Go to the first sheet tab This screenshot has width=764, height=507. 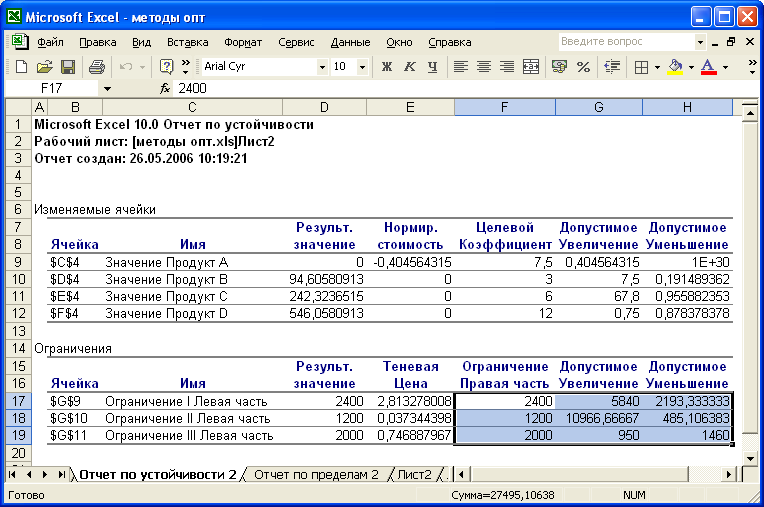[x=13, y=474]
